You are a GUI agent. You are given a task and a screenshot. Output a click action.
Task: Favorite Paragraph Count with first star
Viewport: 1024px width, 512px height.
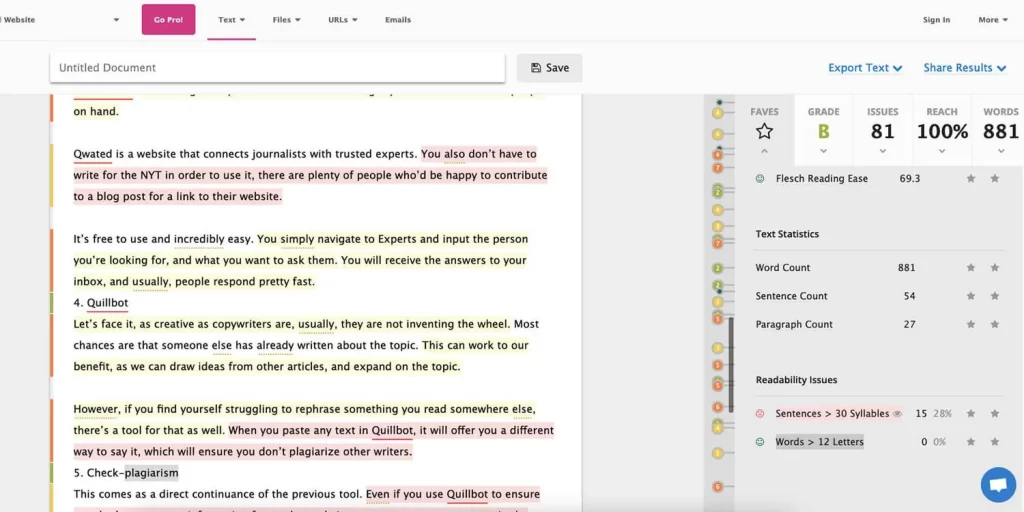point(971,325)
